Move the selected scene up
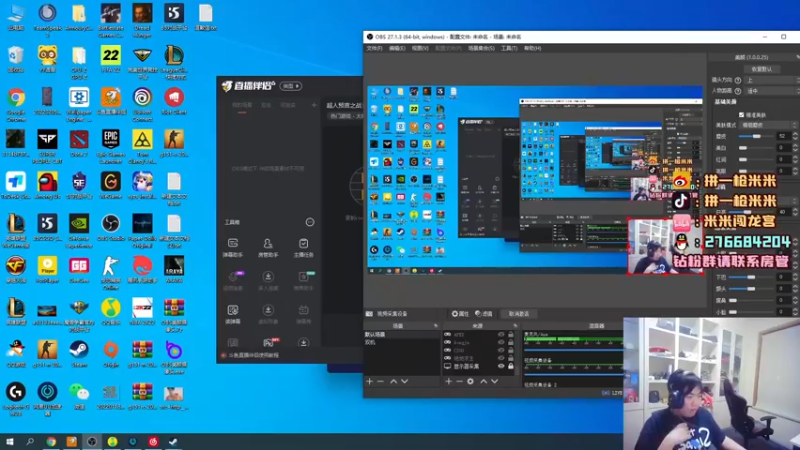800x450 pixels. point(393,381)
